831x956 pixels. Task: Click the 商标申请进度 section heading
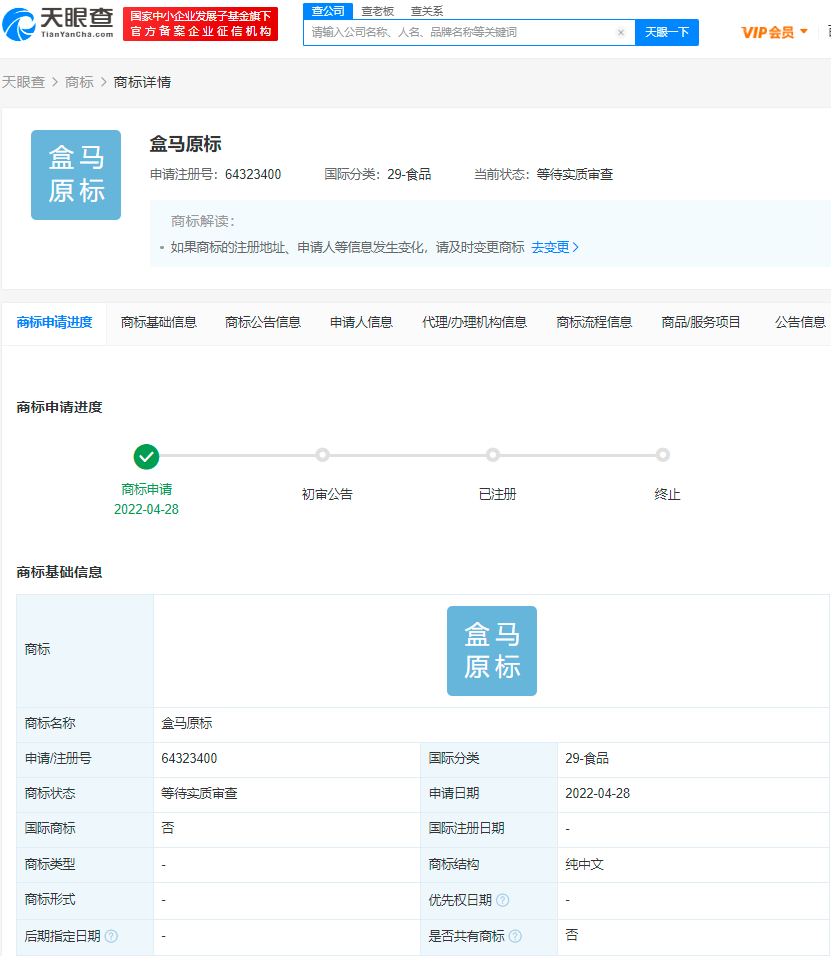pos(59,407)
